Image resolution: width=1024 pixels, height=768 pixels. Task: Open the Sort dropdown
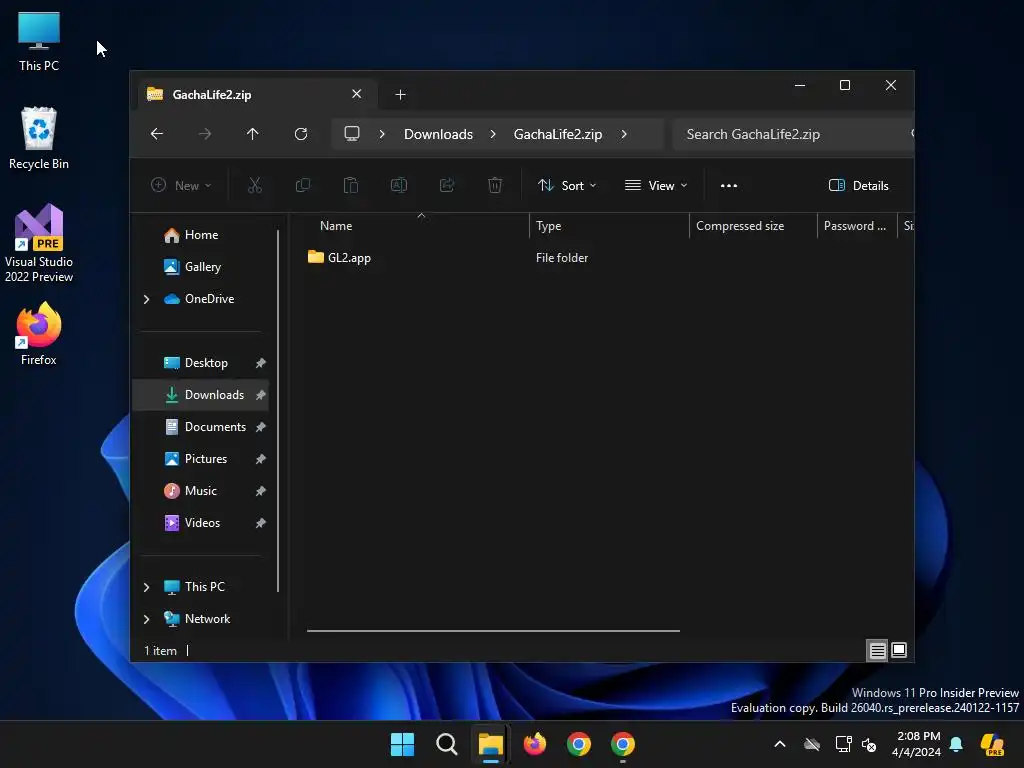coord(567,185)
